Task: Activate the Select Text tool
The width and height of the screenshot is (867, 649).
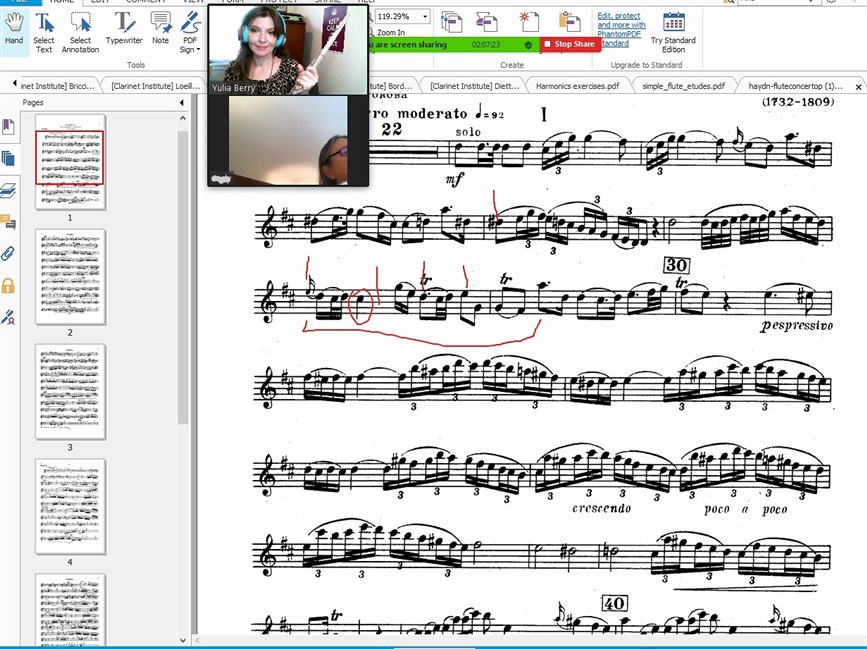Action: [44, 33]
